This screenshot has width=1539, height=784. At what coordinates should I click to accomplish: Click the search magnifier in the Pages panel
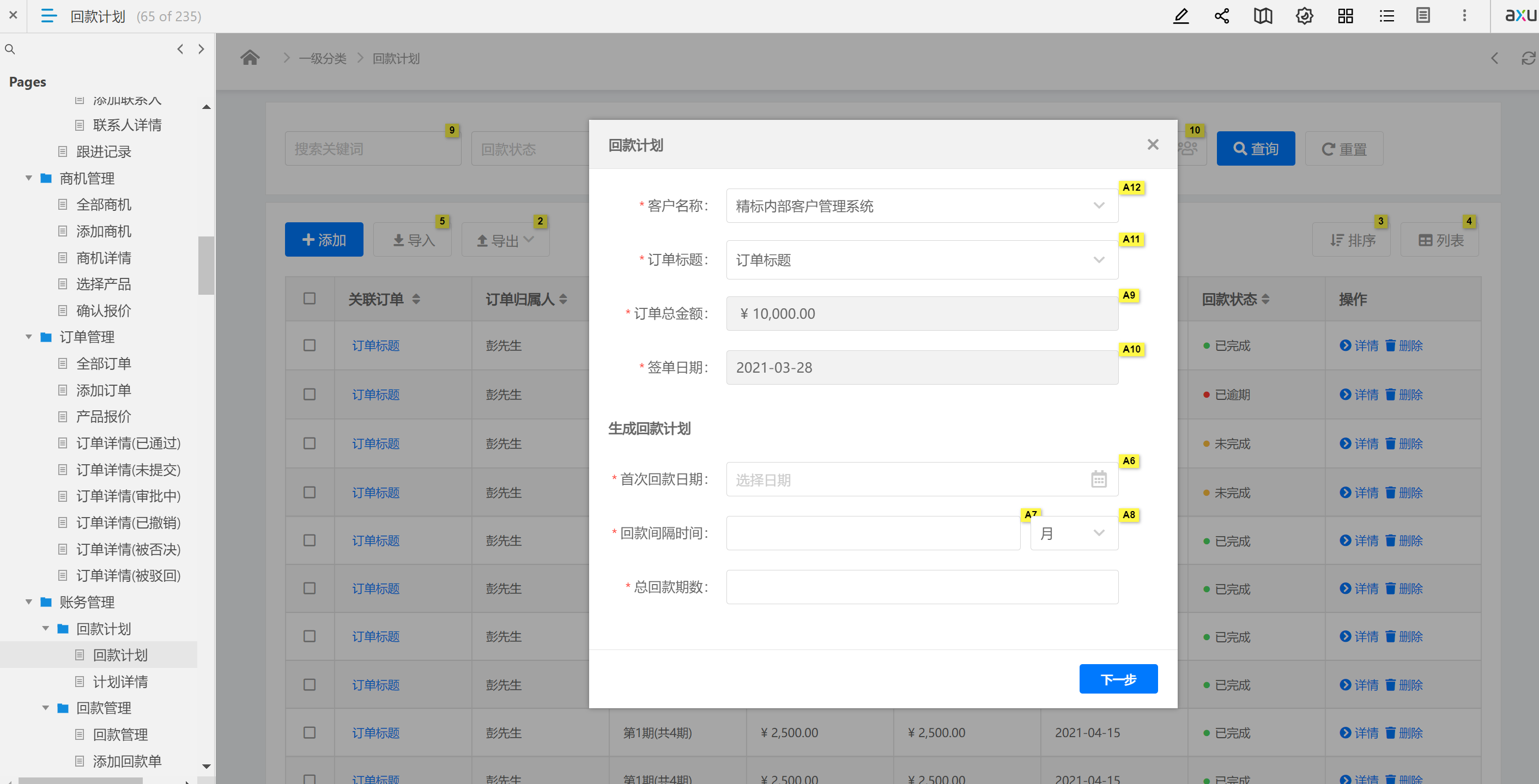(10, 49)
